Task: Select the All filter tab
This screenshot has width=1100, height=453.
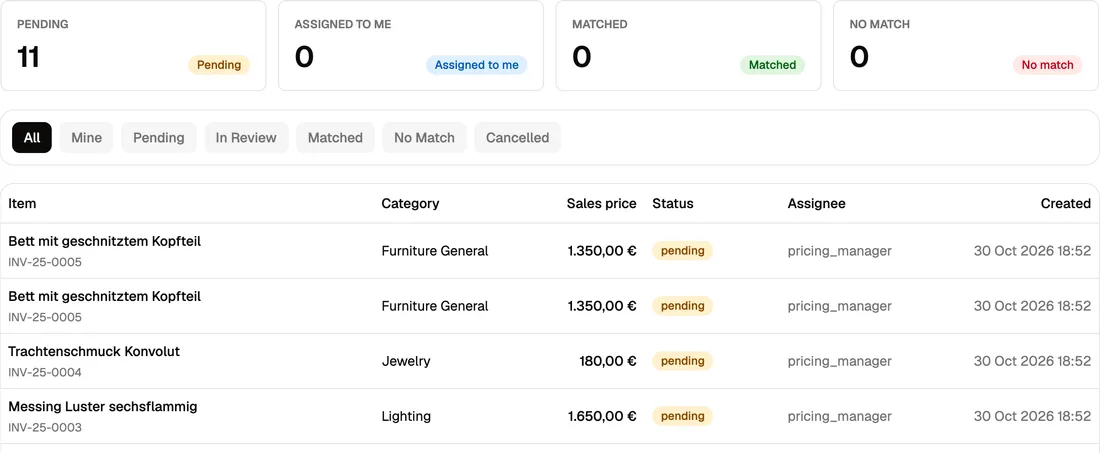Action: pos(32,137)
